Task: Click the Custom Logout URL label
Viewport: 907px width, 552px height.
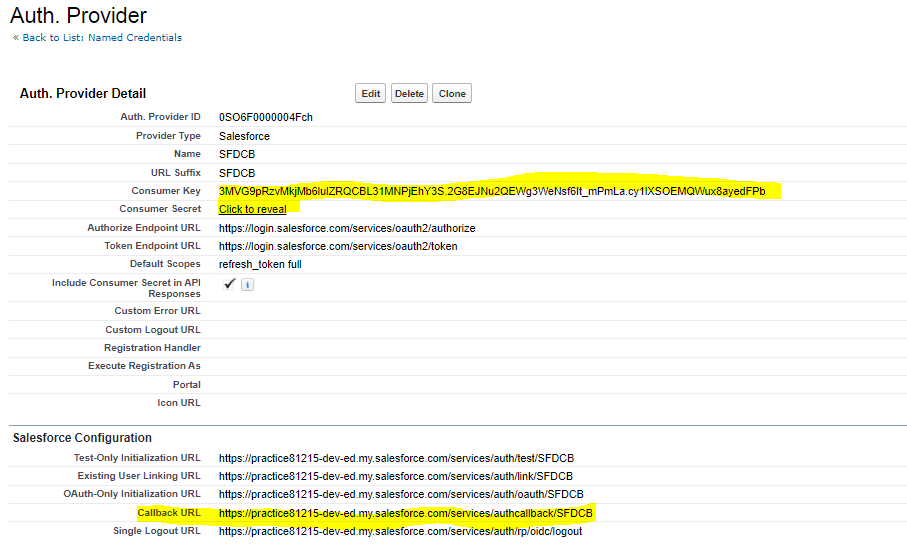Action: tap(153, 330)
